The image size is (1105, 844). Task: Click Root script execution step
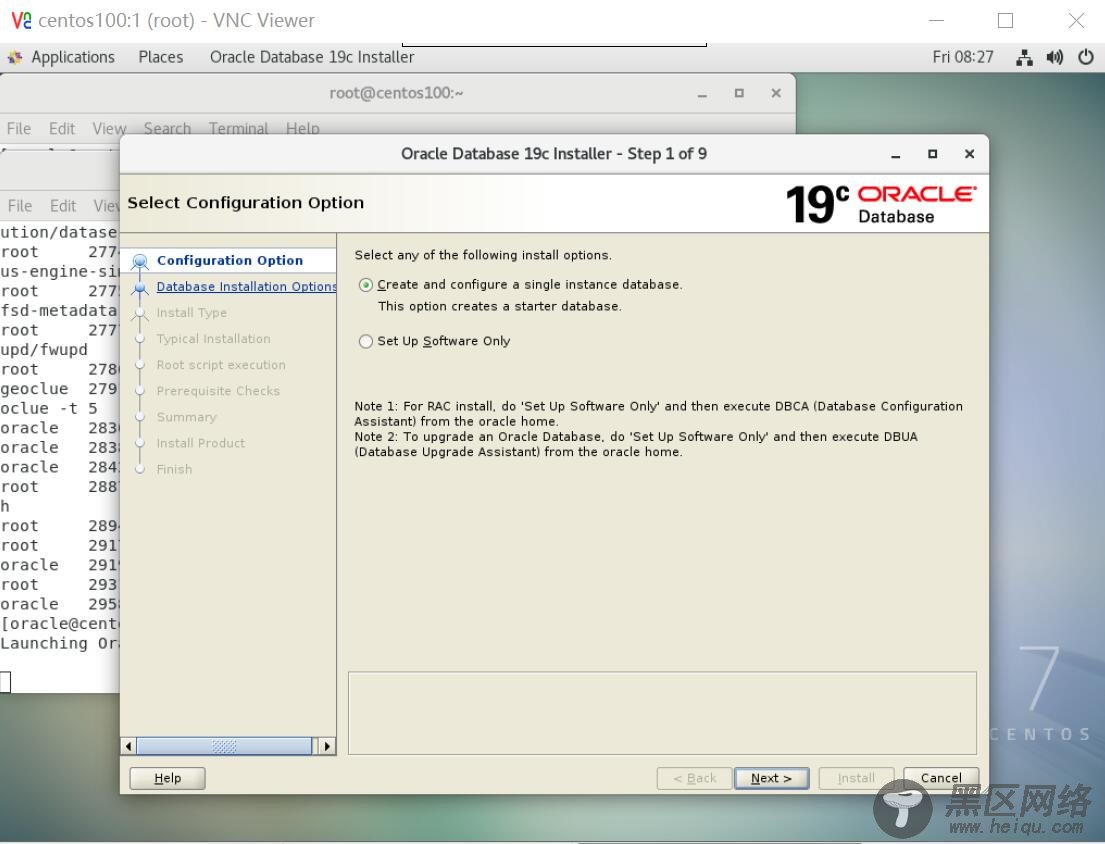(221, 365)
